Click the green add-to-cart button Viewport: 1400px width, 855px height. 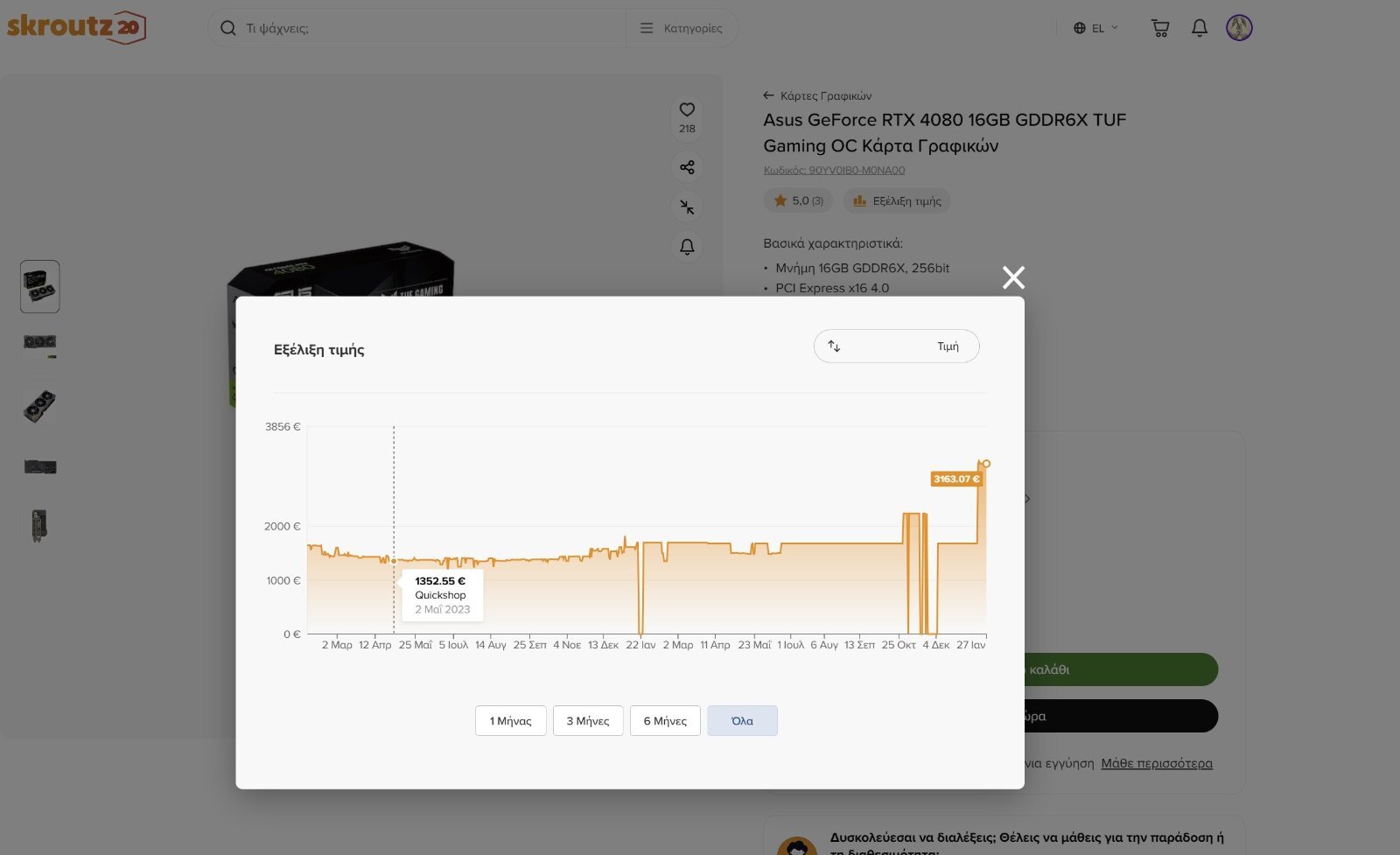click(1120, 669)
